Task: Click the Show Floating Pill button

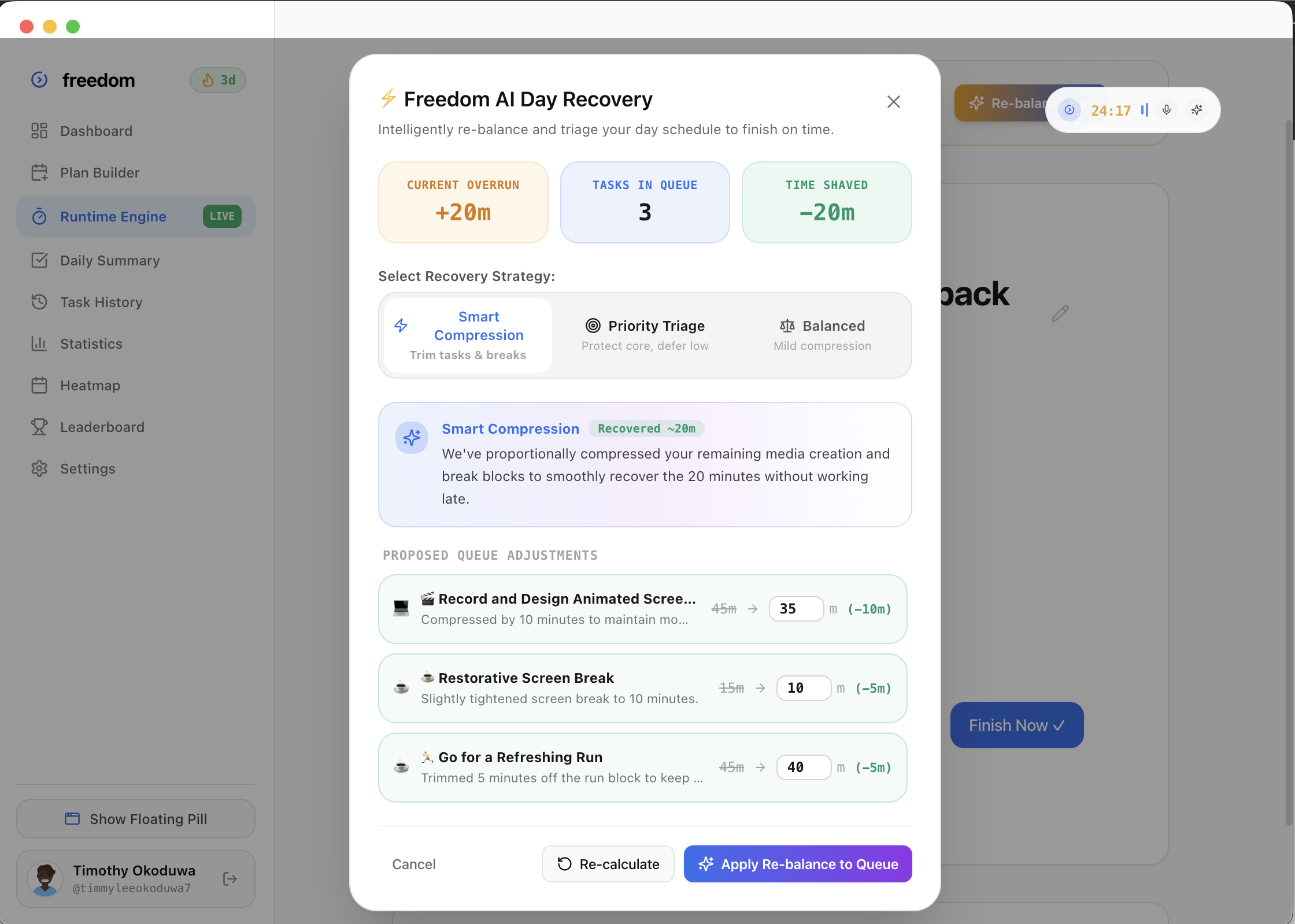Action: click(136, 819)
